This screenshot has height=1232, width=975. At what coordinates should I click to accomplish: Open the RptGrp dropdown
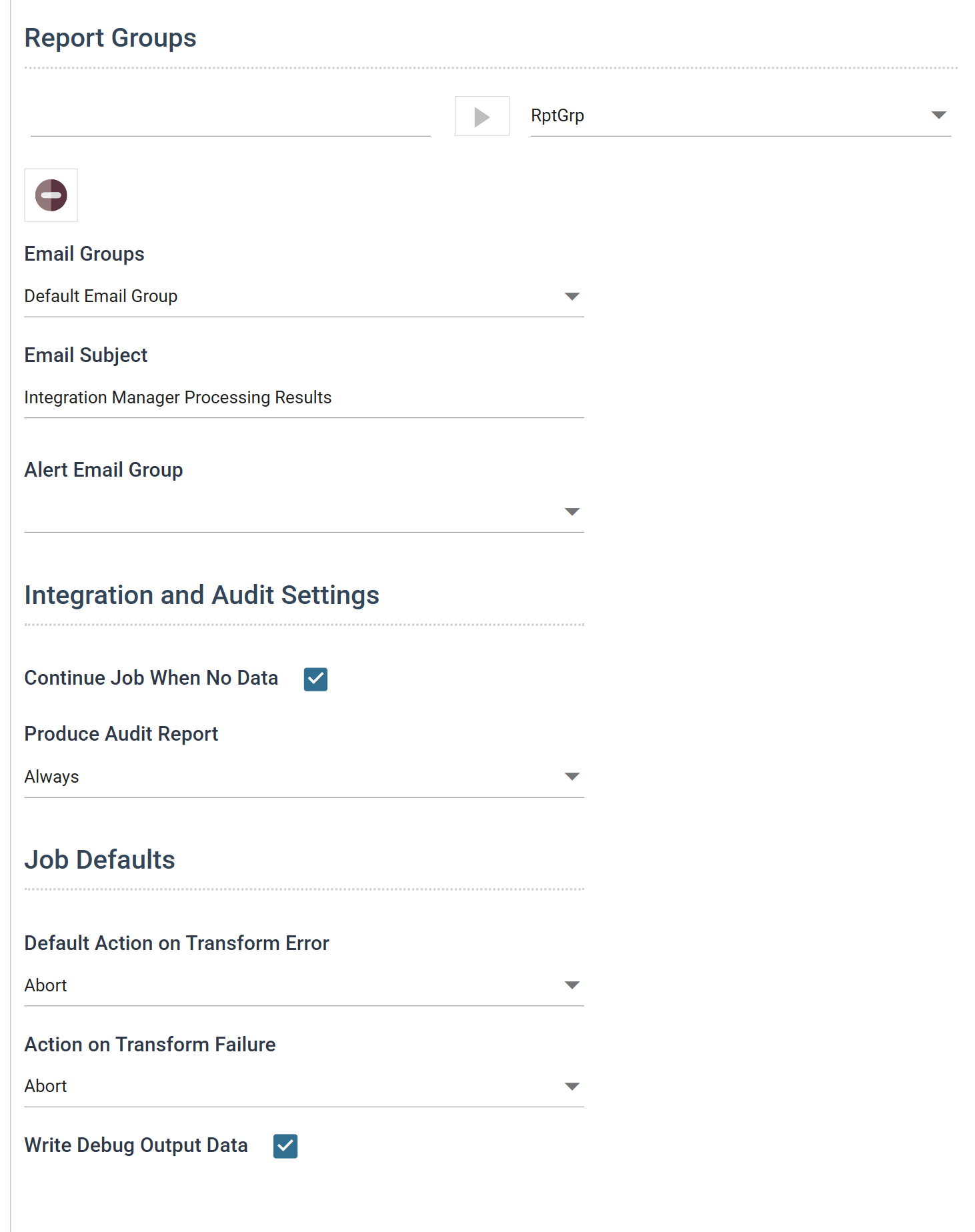click(x=740, y=116)
